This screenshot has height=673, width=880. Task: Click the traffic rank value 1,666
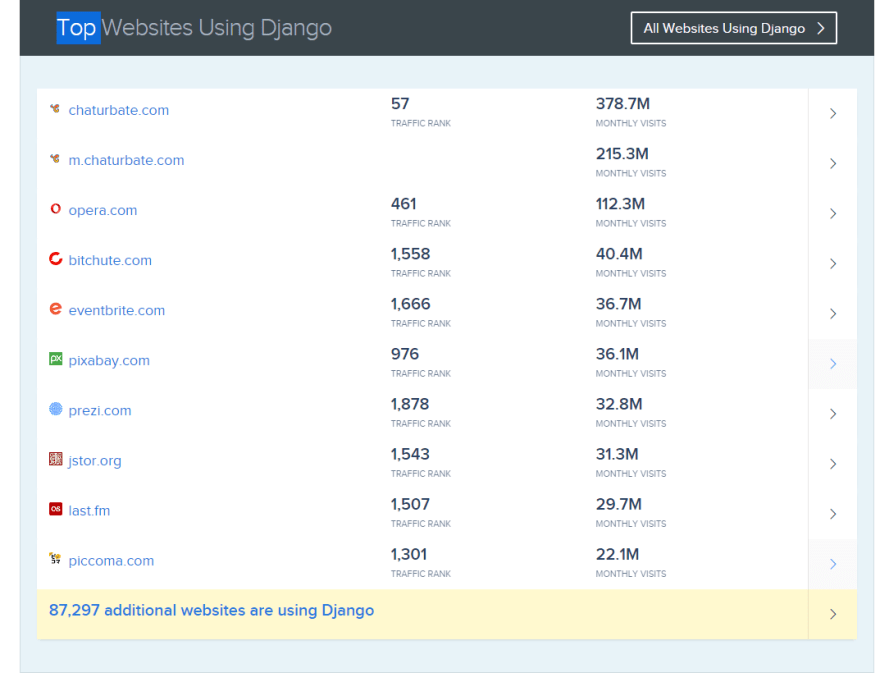point(410,304)
